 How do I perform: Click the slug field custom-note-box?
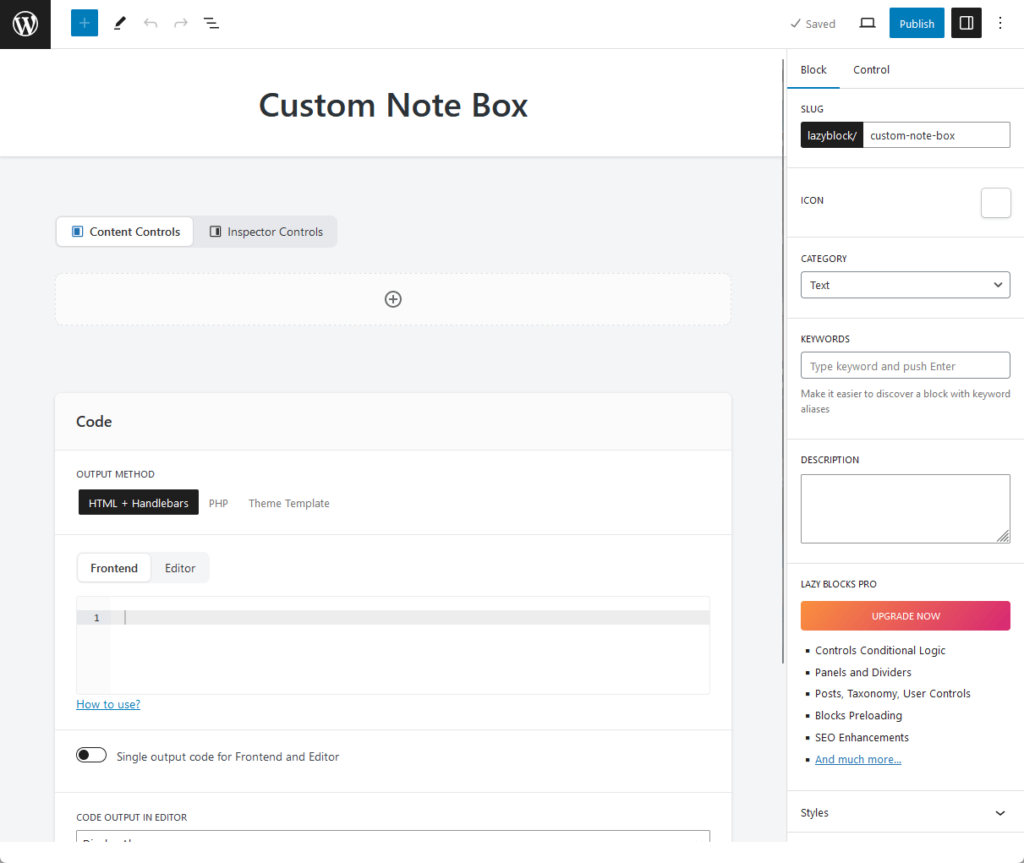[x=936, y=135]
